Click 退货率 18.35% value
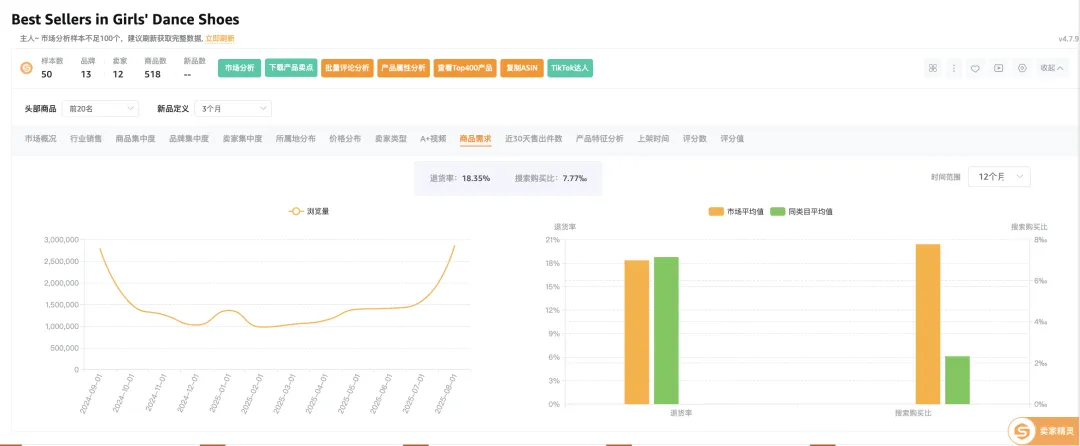The image size is (1080, 446). pyautogui.click(x=476, y=178)
